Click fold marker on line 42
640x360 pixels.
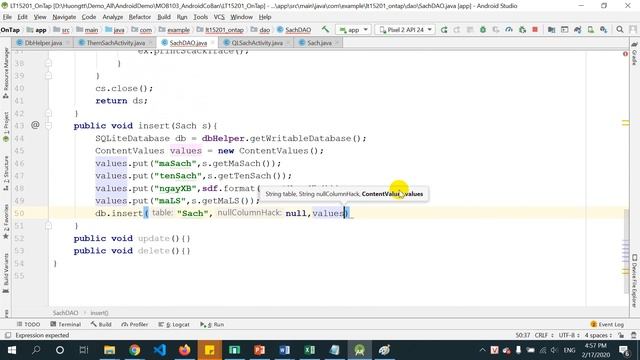48,113
